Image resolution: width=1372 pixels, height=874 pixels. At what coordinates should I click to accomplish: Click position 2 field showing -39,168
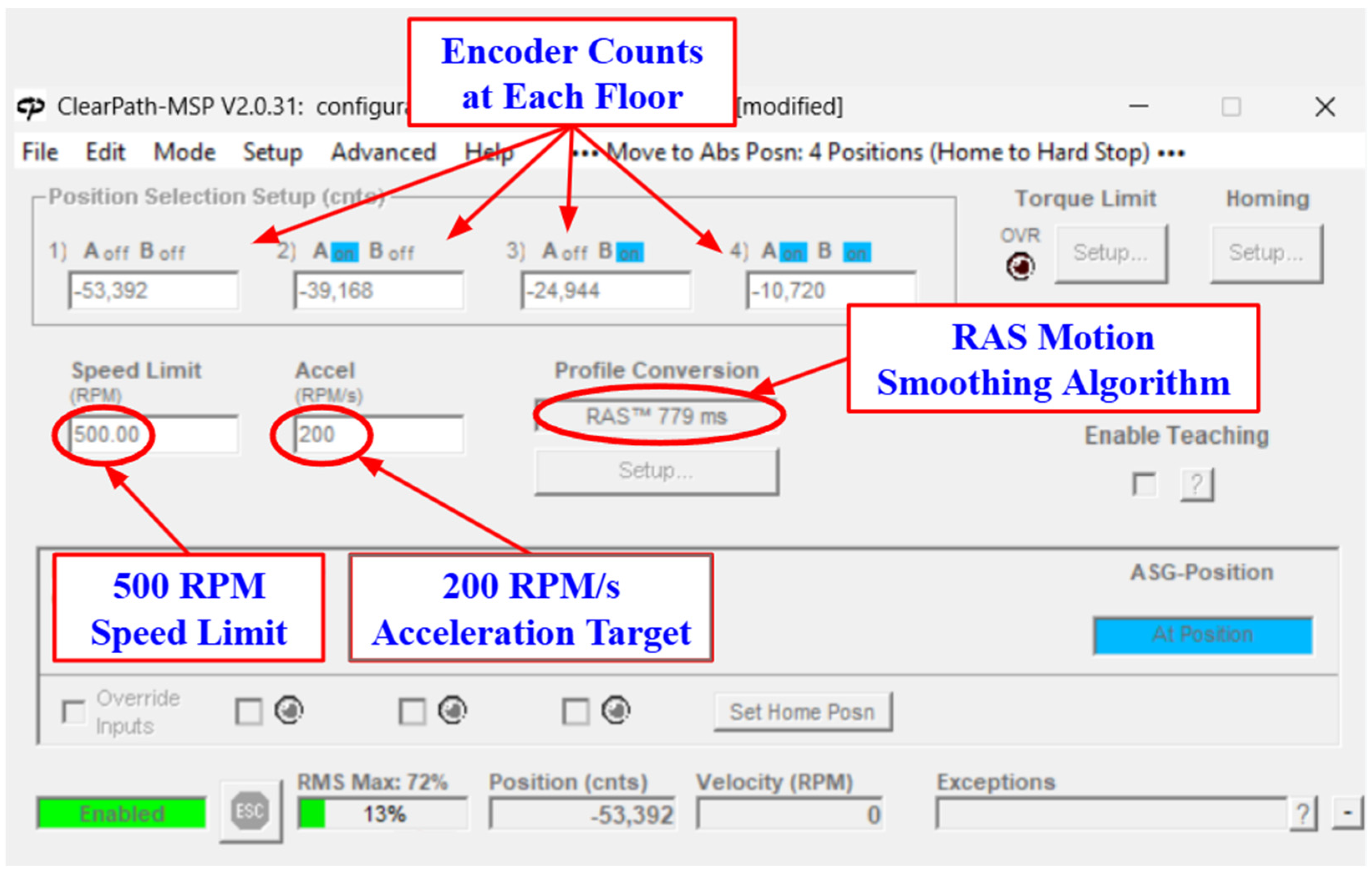tap(379, 291)
